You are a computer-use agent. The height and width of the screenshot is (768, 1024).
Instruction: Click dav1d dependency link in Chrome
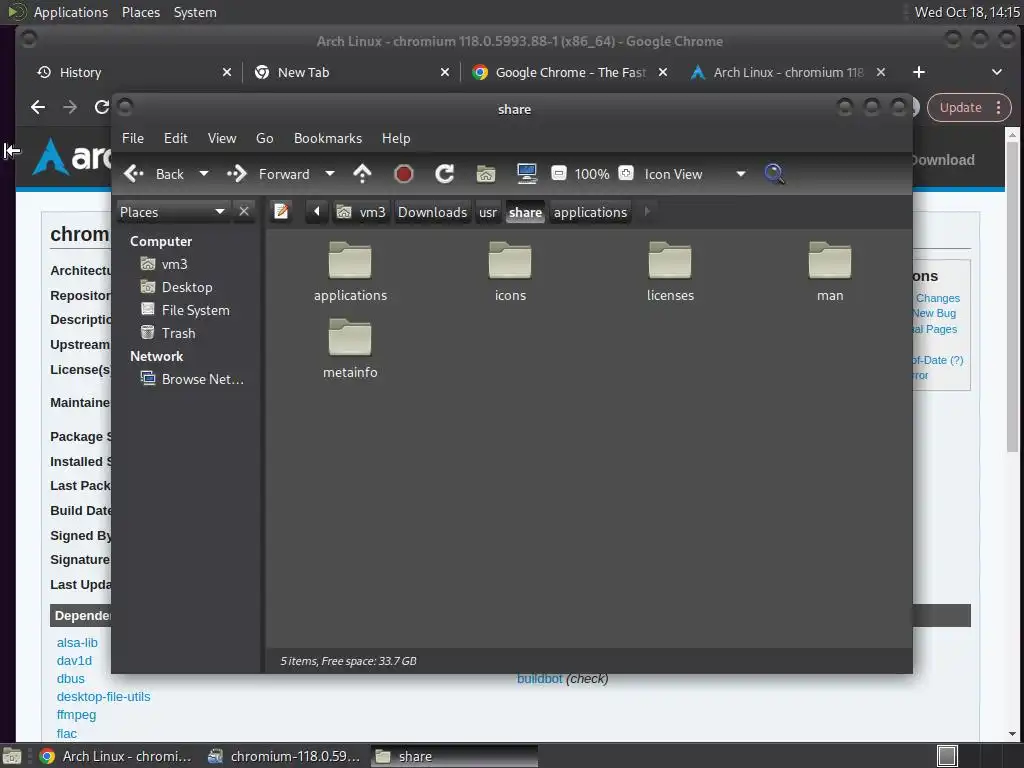coord(74,661)
